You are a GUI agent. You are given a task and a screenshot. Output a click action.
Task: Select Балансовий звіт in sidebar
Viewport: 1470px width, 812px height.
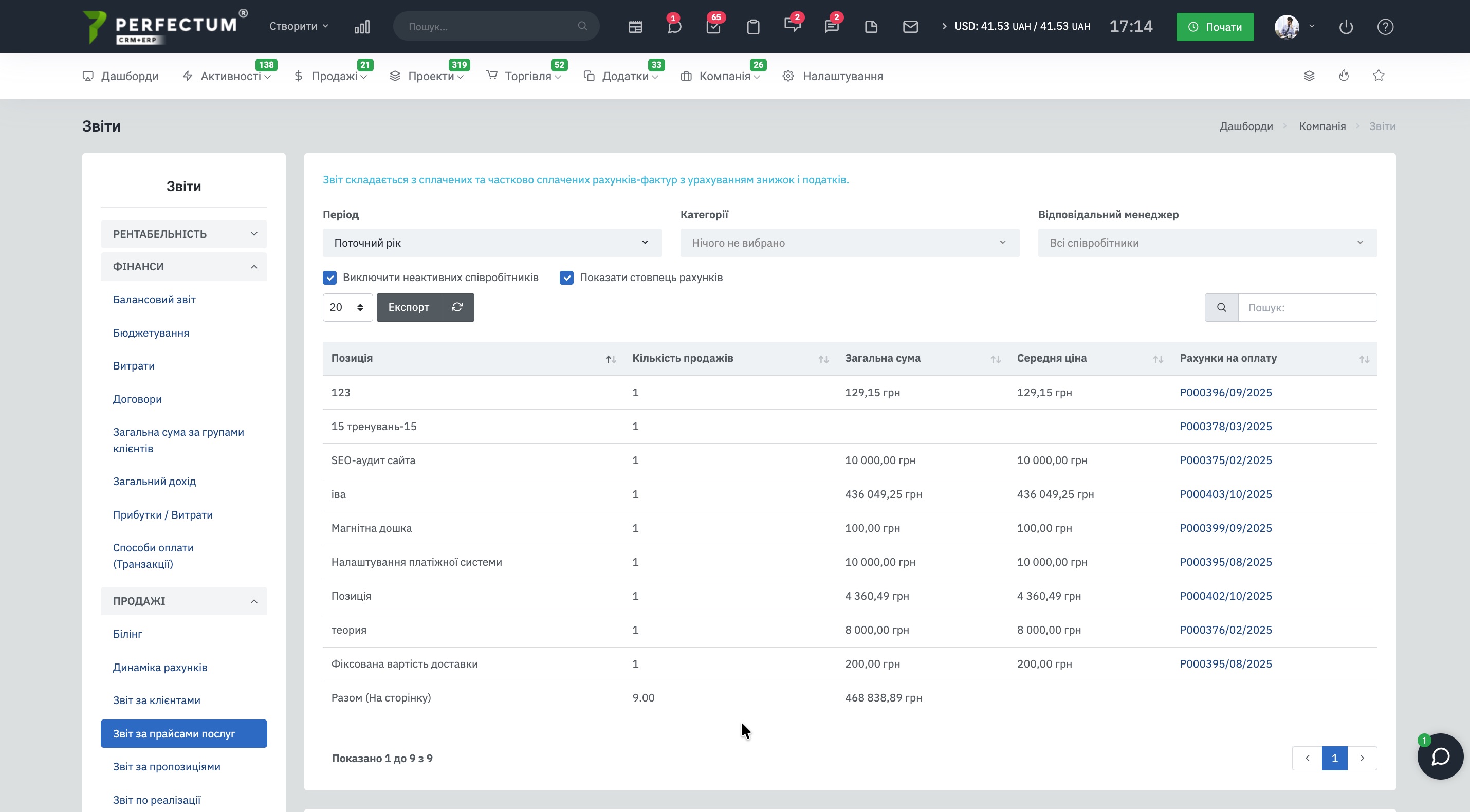pyautogui.click(x=154, y=300)
